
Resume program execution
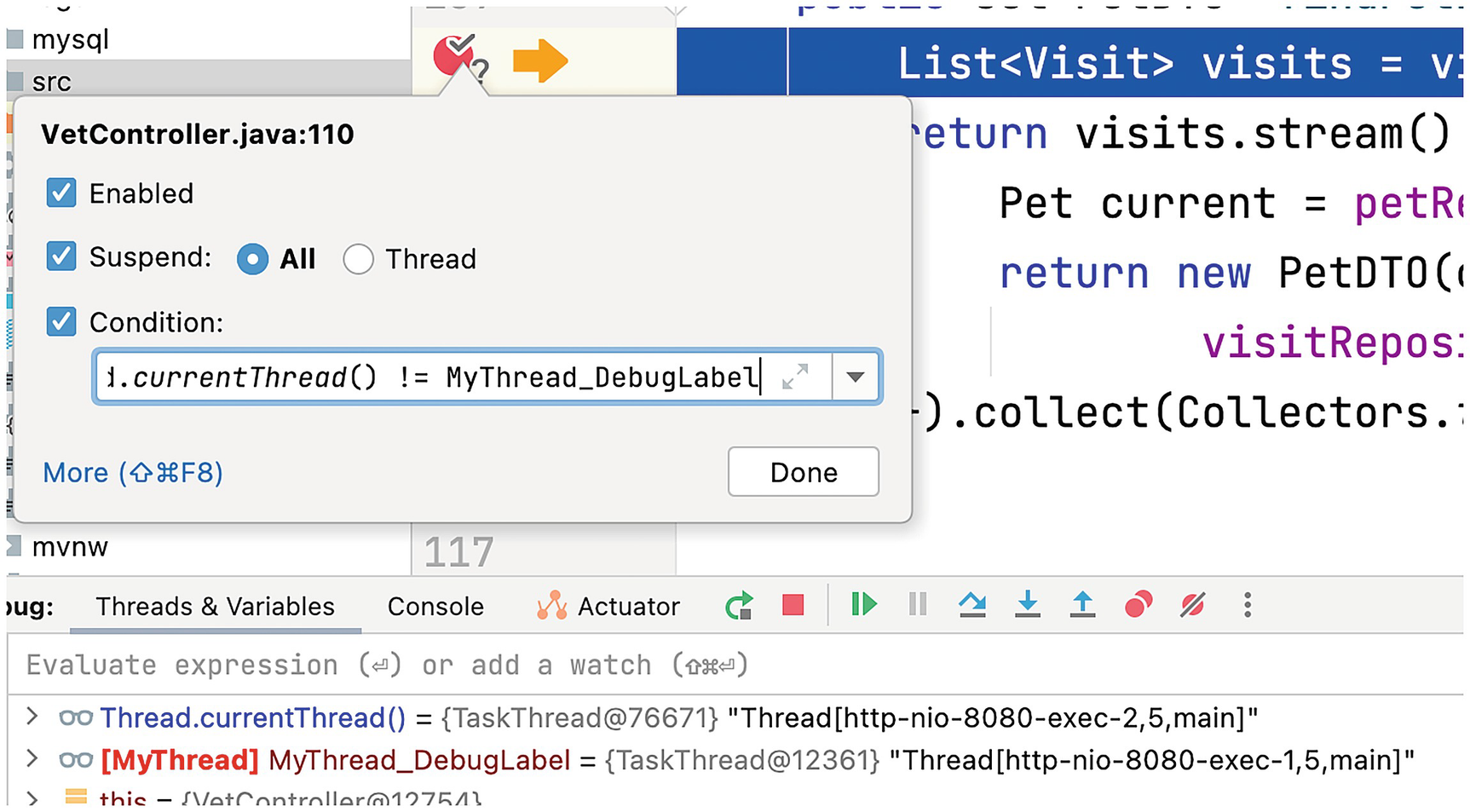tap(863, 605)
